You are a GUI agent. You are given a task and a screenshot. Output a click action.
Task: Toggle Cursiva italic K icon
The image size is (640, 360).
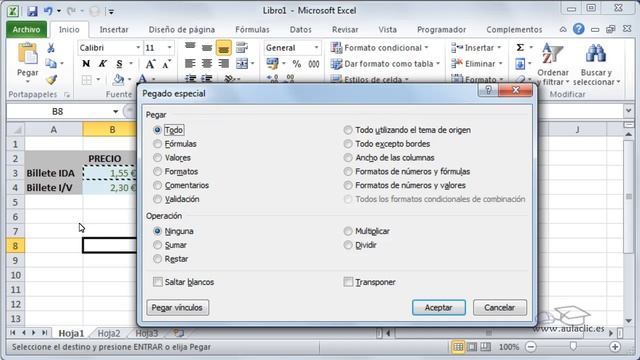102,64
